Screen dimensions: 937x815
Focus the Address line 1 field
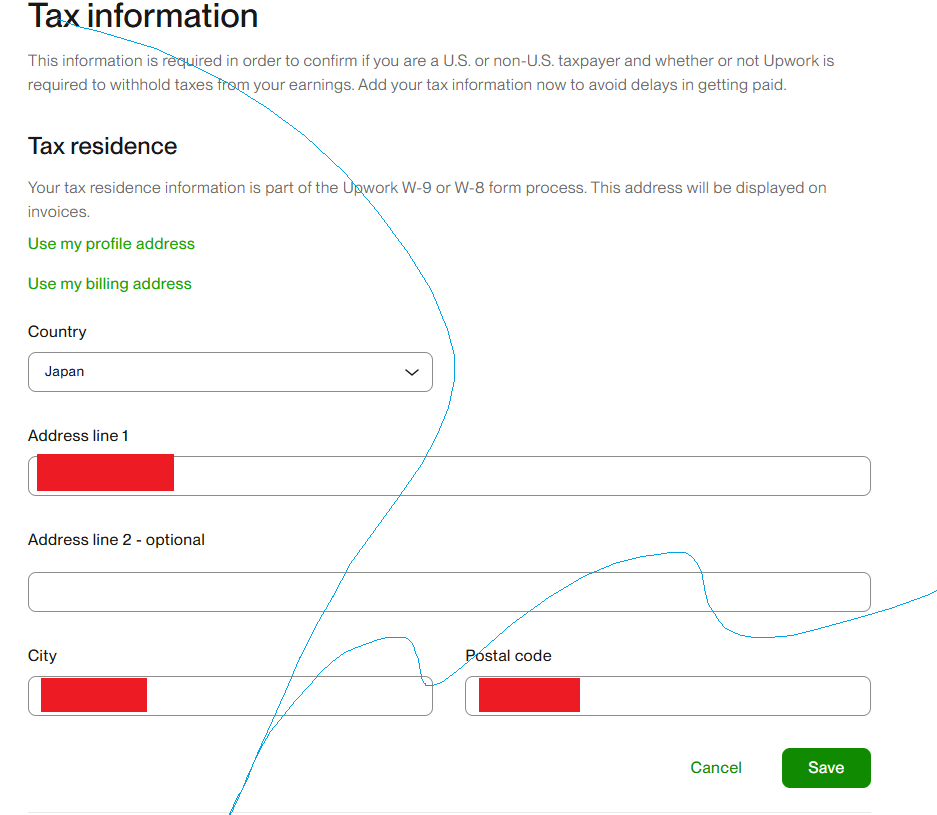pos(449,476)
